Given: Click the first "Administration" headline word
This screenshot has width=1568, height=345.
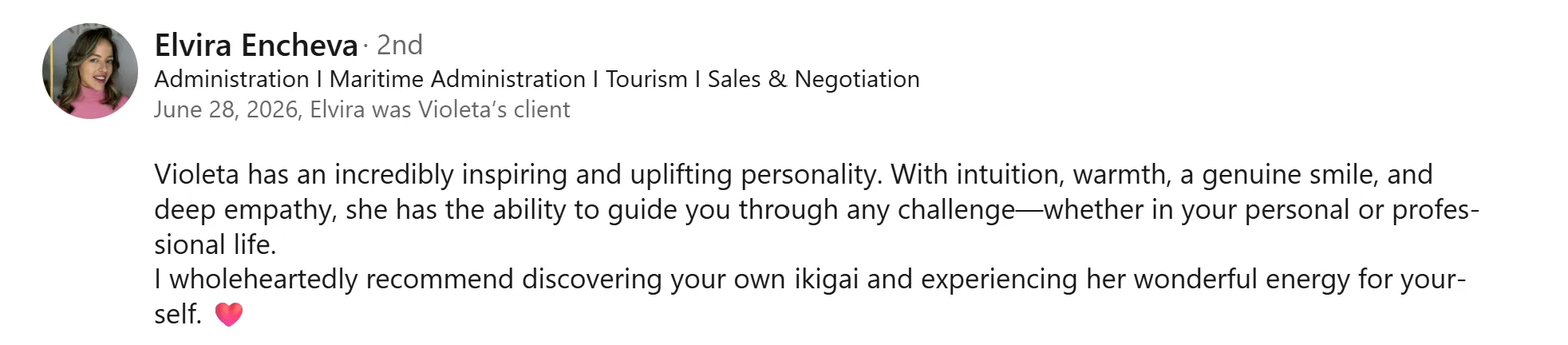Looking at the screenshot, I should [x=231, y=79].
